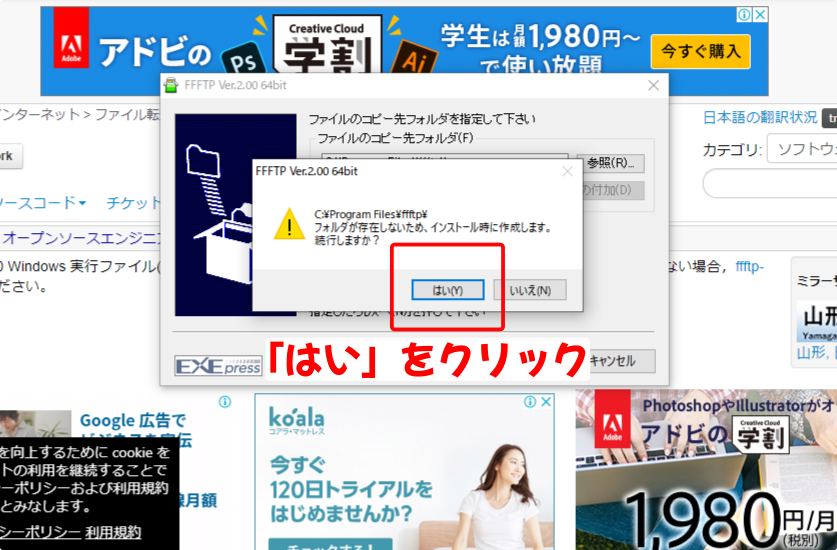
Task: Click the EXEpress logo
Action: coord(218,366)
